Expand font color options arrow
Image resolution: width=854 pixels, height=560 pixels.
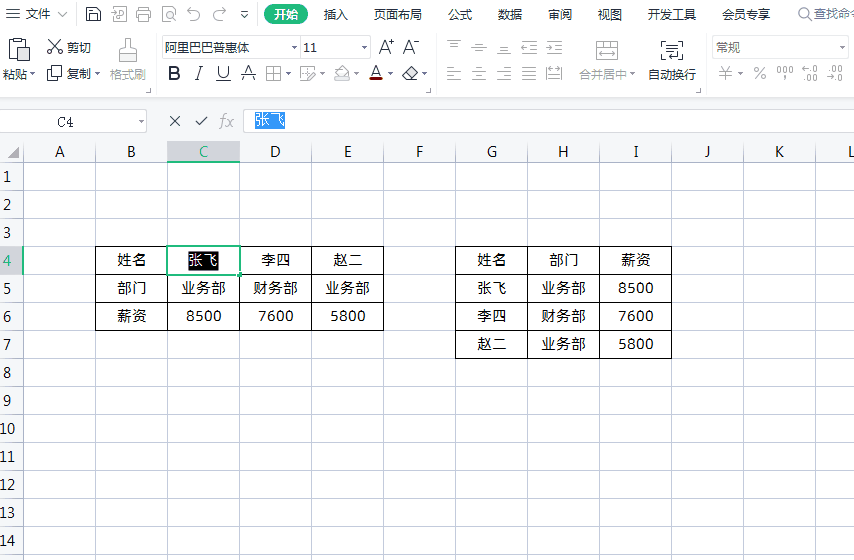click(x=391, y=74)
